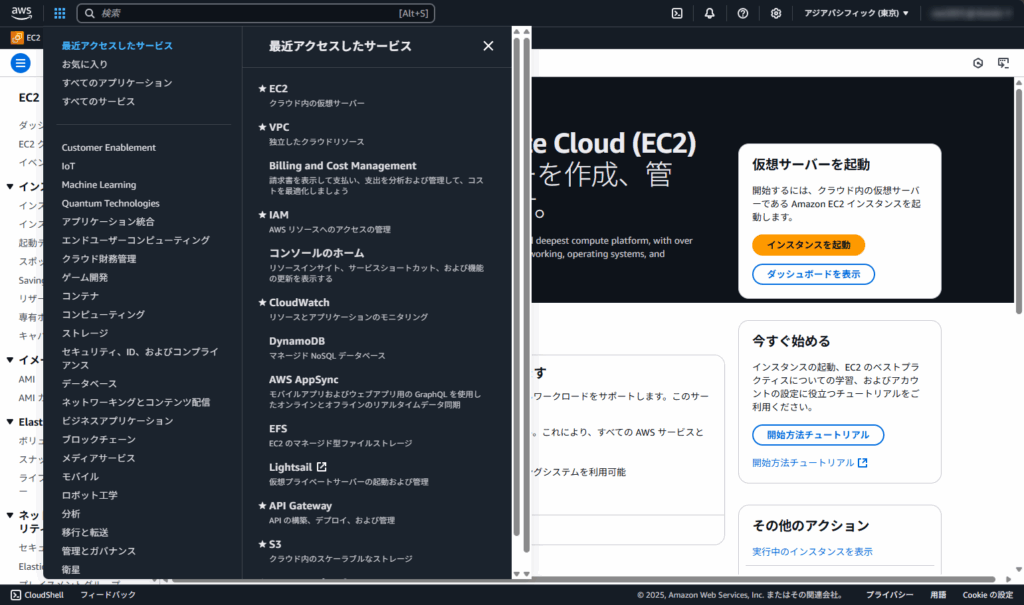The height and width of the screenshot is (605, 1024).
Task: Open 実行中のインスタンスを表示 link
Action: click(812, 551)
